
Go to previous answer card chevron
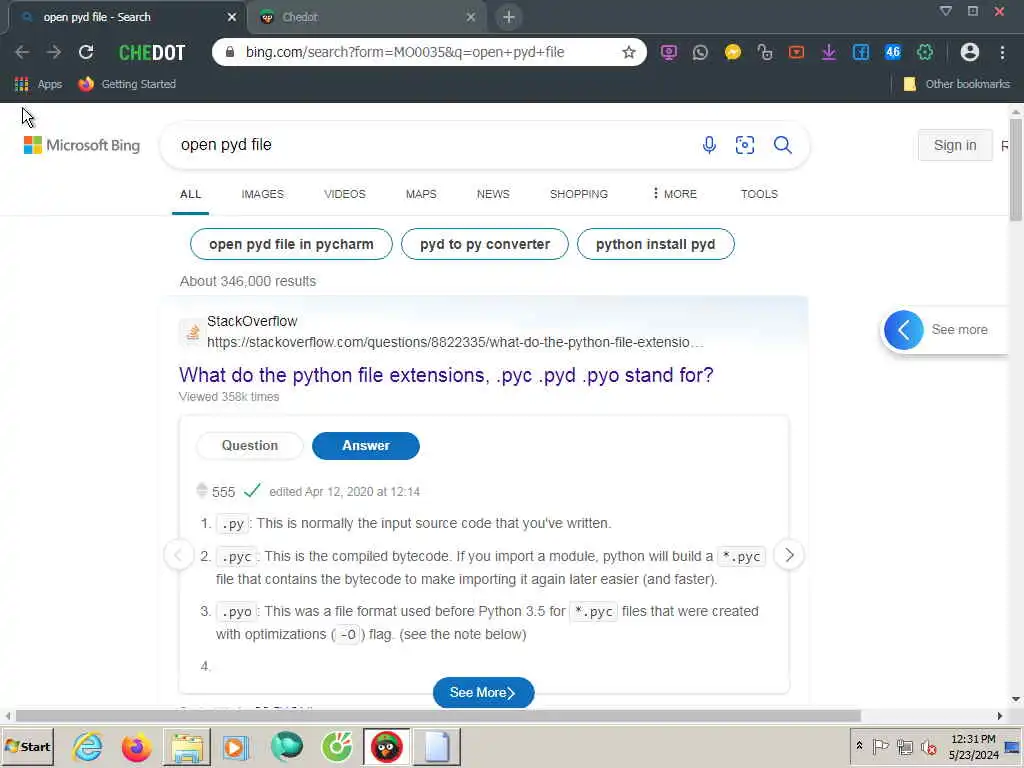click(x=178, y=555)
